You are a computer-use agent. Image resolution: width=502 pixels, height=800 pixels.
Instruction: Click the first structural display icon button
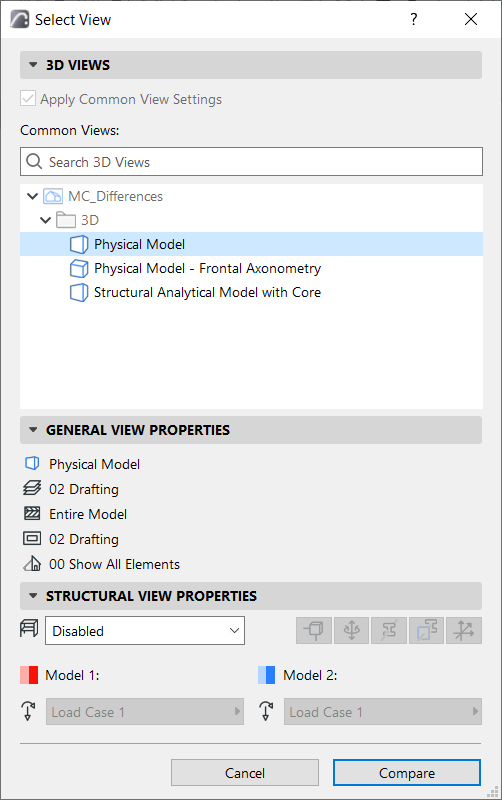pos(314,631)
